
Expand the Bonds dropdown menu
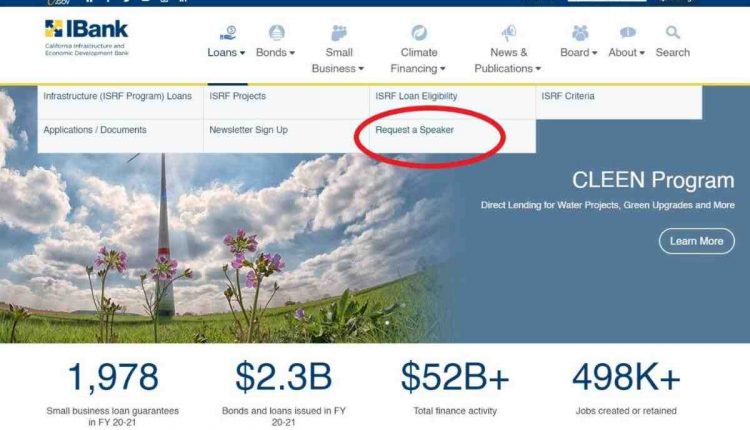click(x=276, y=52)
